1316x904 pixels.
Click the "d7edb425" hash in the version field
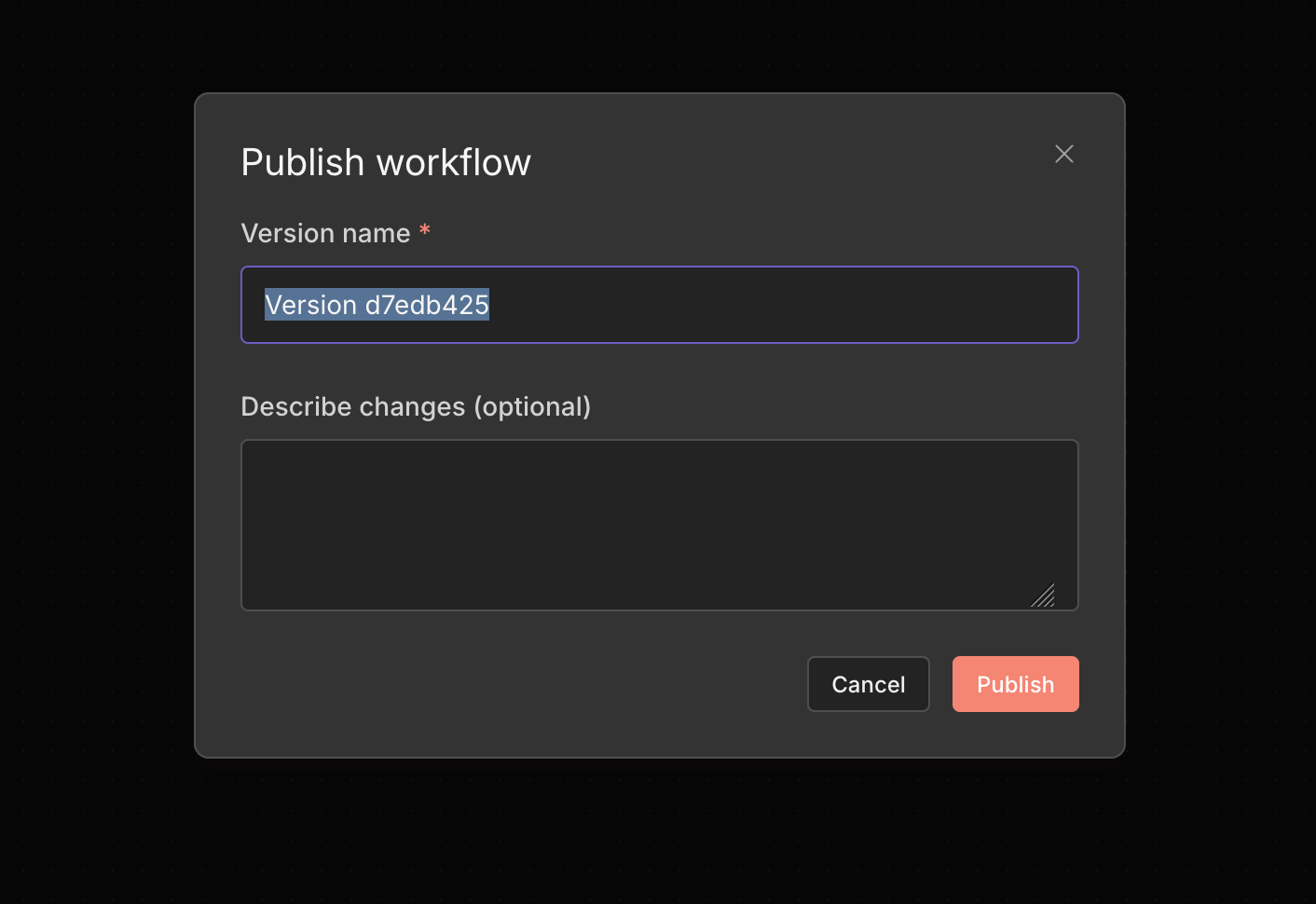427,305
